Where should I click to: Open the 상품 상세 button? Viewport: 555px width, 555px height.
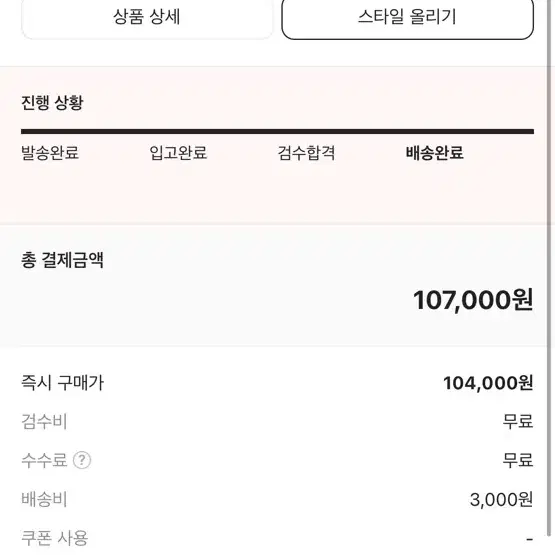point(147,17)
